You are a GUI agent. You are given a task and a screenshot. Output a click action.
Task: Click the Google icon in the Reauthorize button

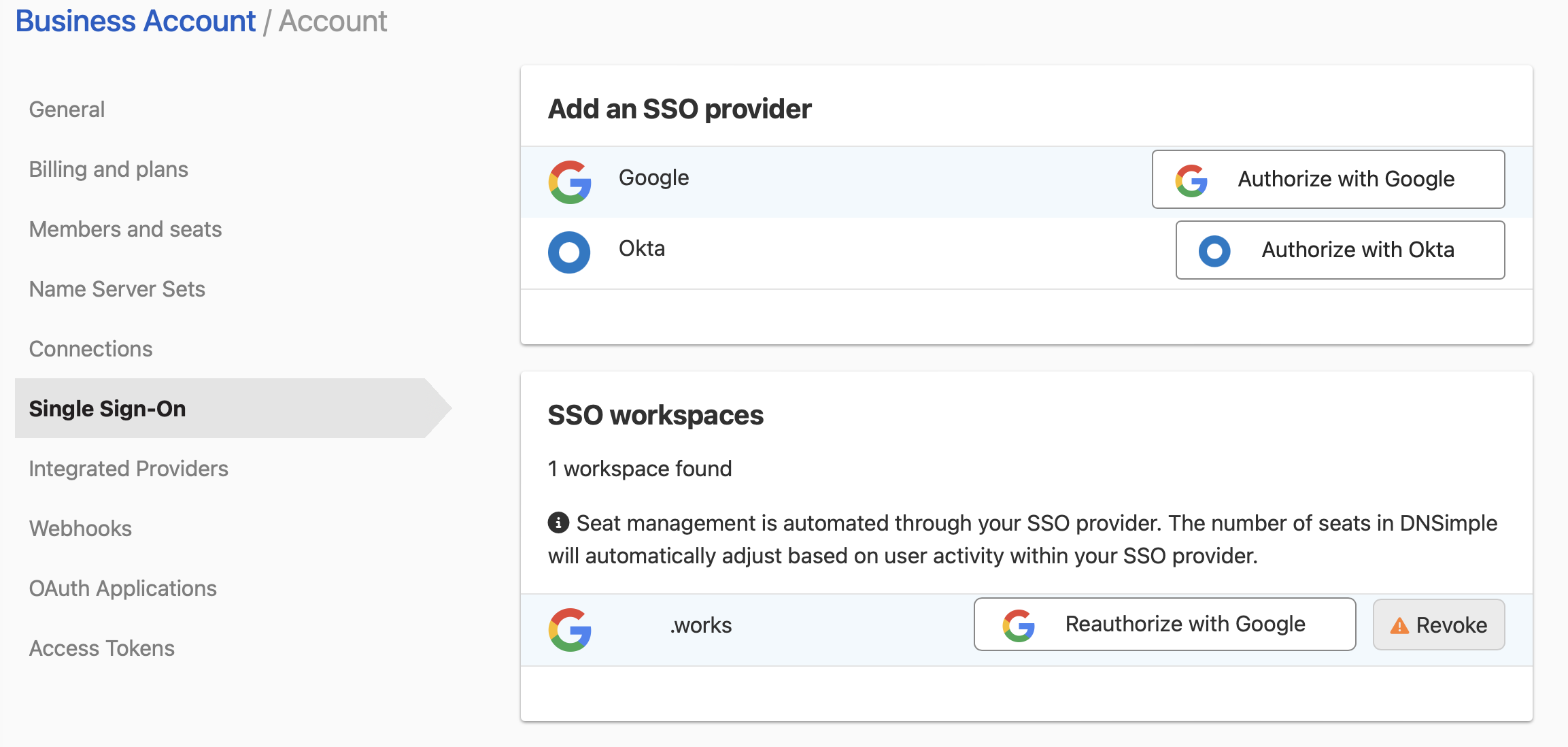(x=1018, y=624)
